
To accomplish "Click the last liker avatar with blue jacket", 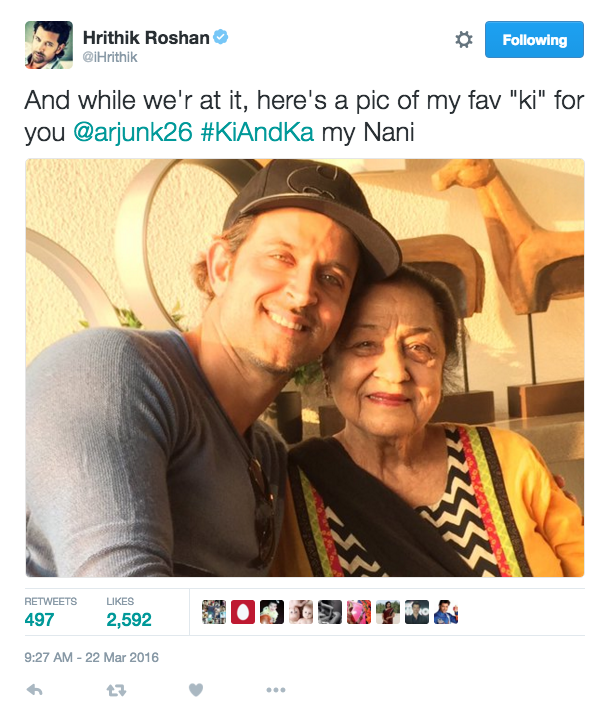I will 446,612.
